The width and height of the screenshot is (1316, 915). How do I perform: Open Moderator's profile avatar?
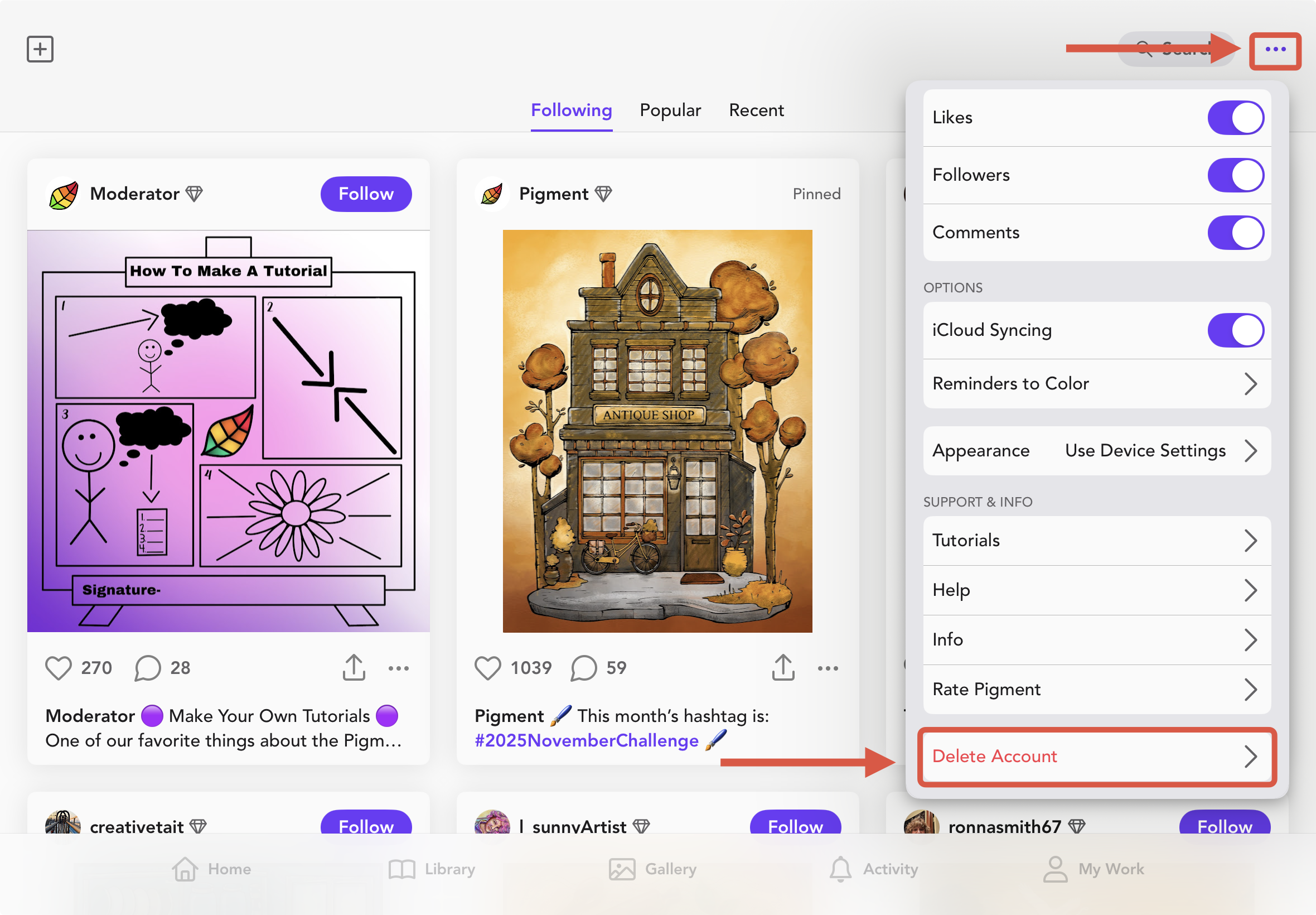64,194
